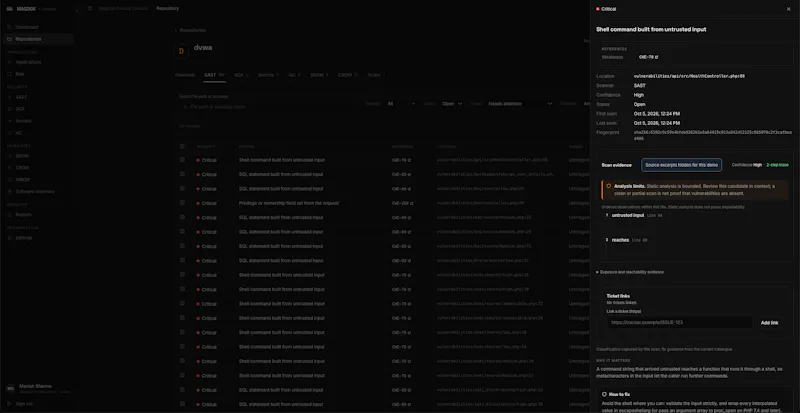
Task: Click the search magnifier icon in filter box
Action: (186, 107)
